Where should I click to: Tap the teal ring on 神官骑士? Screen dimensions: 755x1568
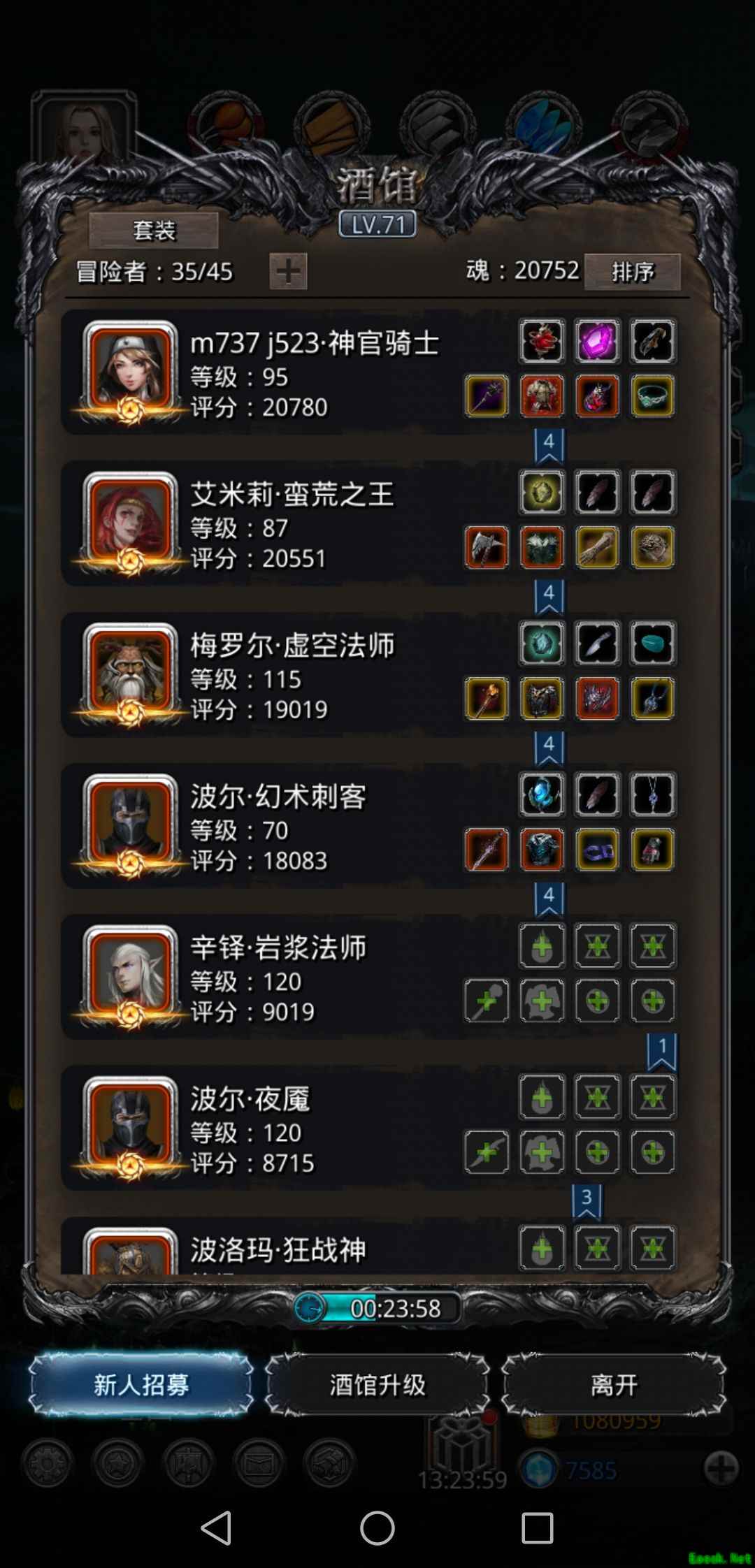[x=653, y=396]
